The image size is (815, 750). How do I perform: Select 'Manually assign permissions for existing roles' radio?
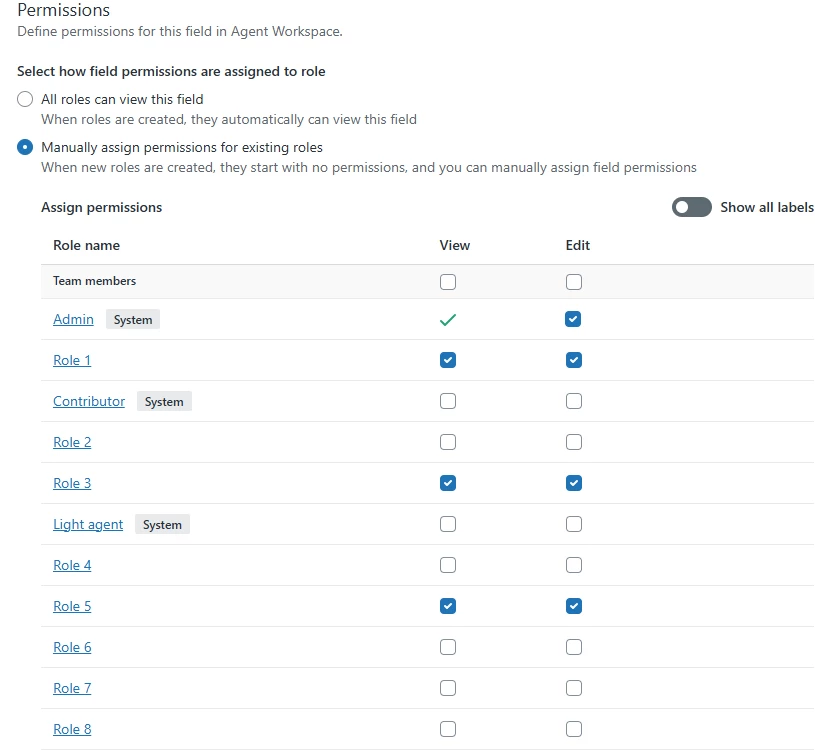(25, 147)
